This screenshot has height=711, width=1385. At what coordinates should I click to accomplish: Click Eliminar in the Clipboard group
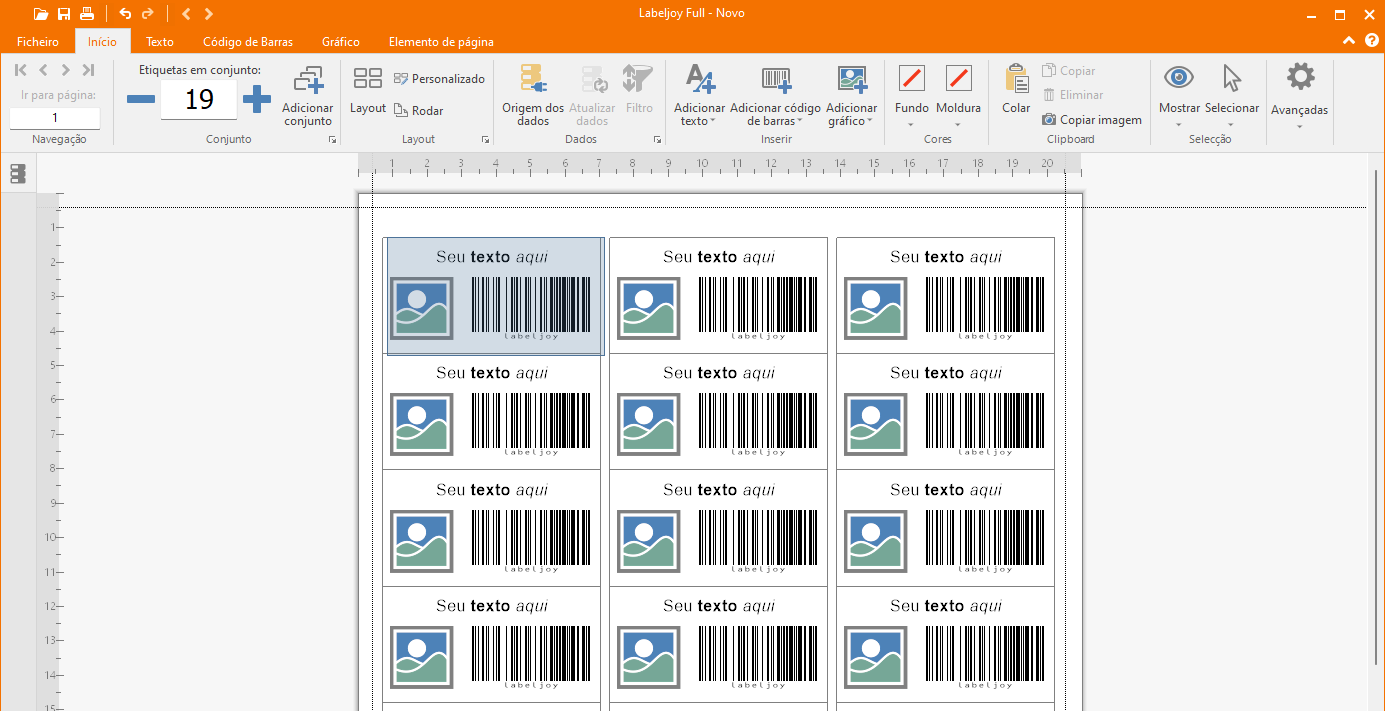point(1073,95)
